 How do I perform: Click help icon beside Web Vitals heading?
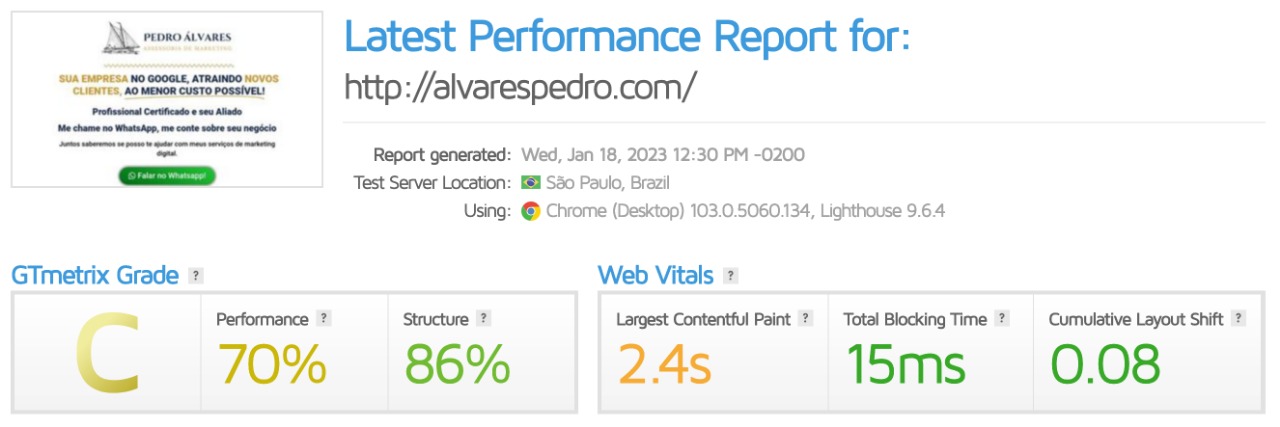tap(731, 276)
